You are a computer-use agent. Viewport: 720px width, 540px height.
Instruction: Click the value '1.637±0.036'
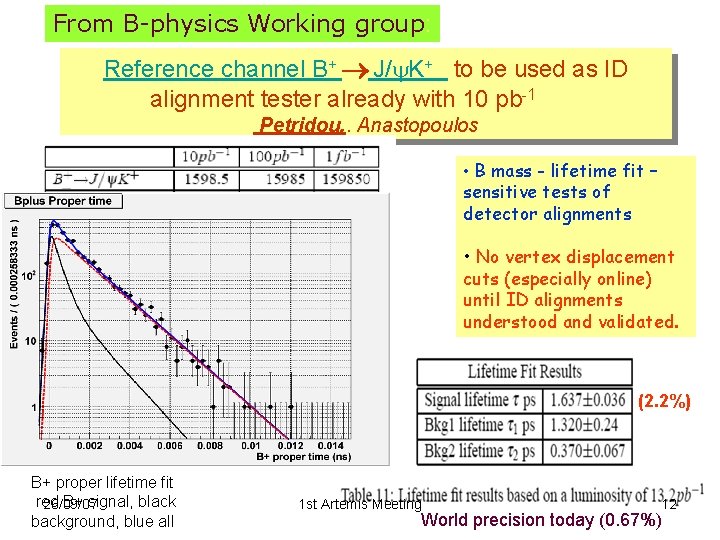point(587,400)
